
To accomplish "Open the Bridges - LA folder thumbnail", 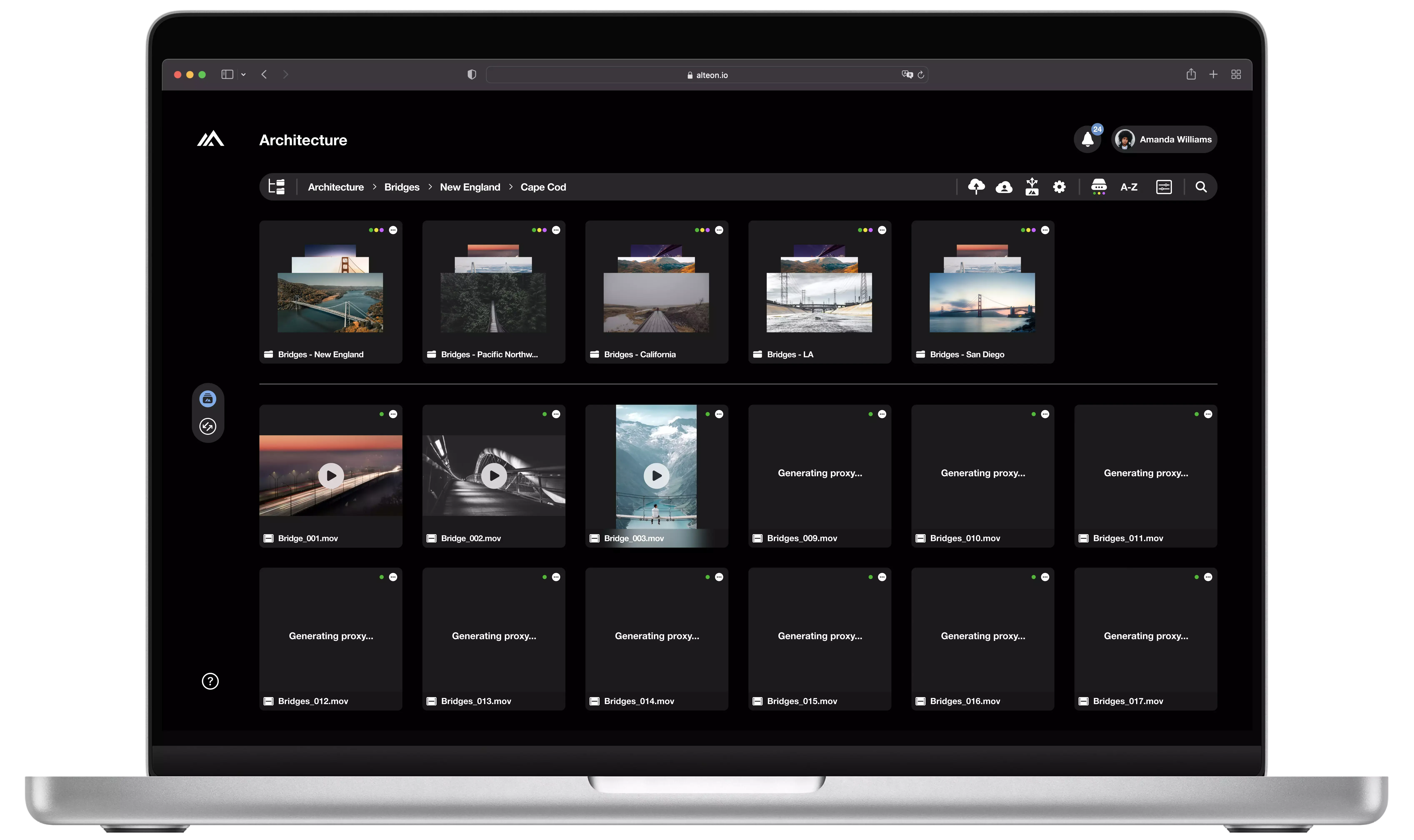I will [x=819, y=289].
